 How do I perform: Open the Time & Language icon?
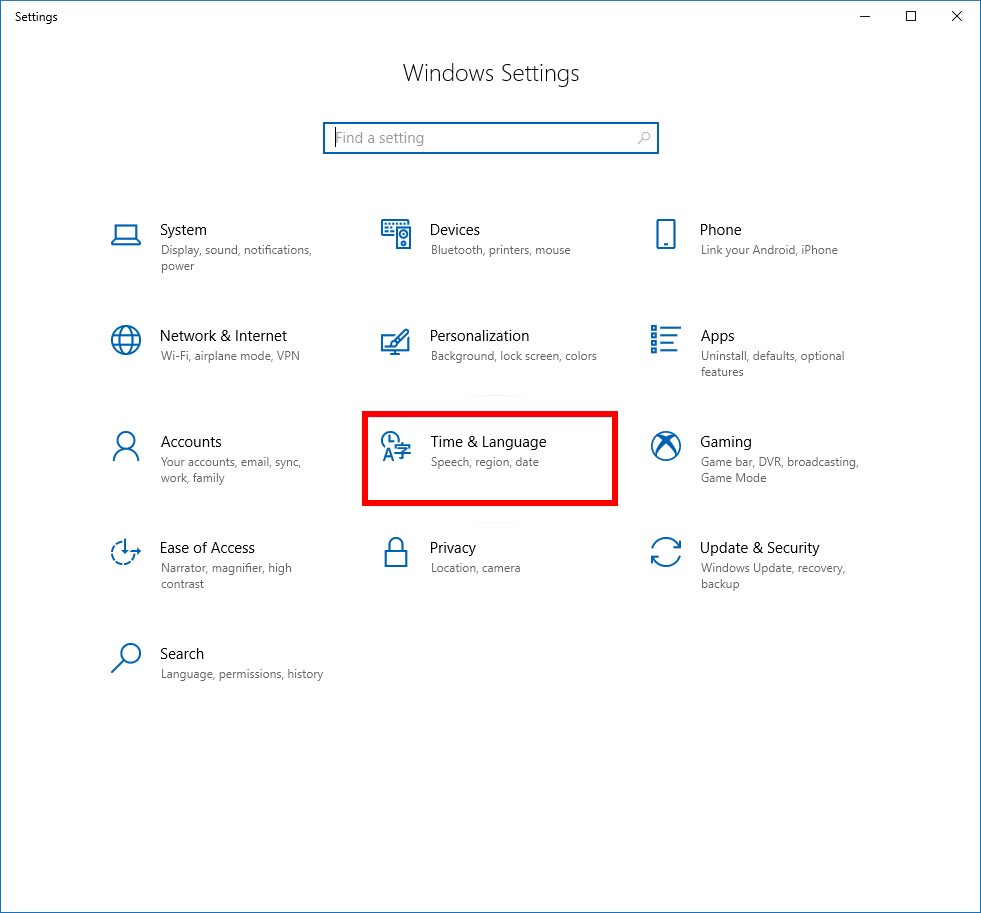click(395, 446)
